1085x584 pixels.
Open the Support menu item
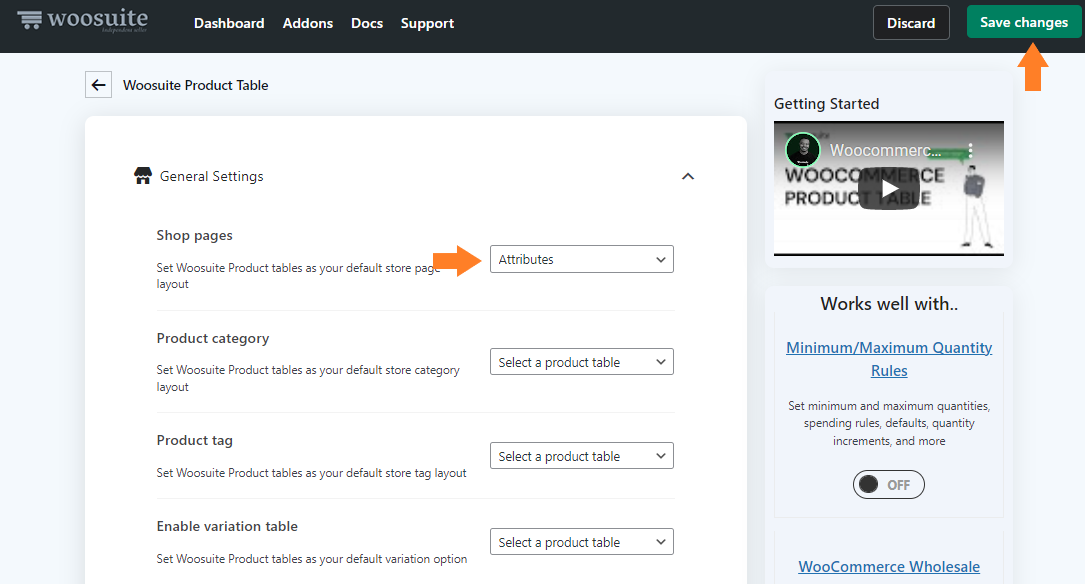427,24
